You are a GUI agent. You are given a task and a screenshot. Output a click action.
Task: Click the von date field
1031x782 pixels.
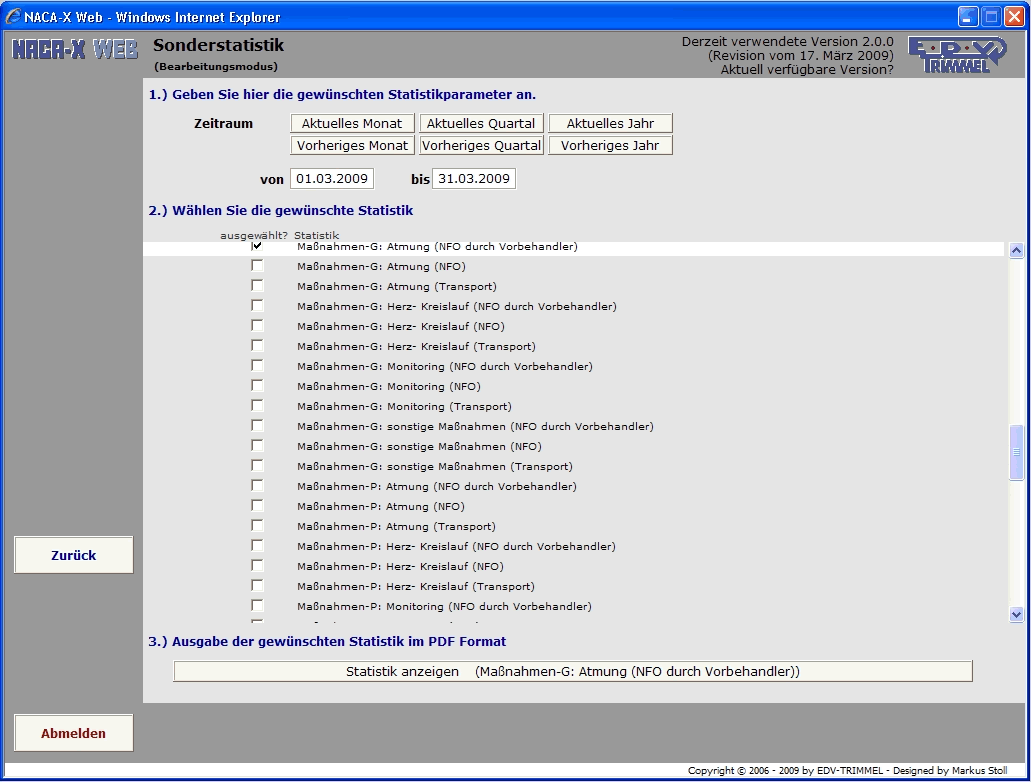(332, 178)
